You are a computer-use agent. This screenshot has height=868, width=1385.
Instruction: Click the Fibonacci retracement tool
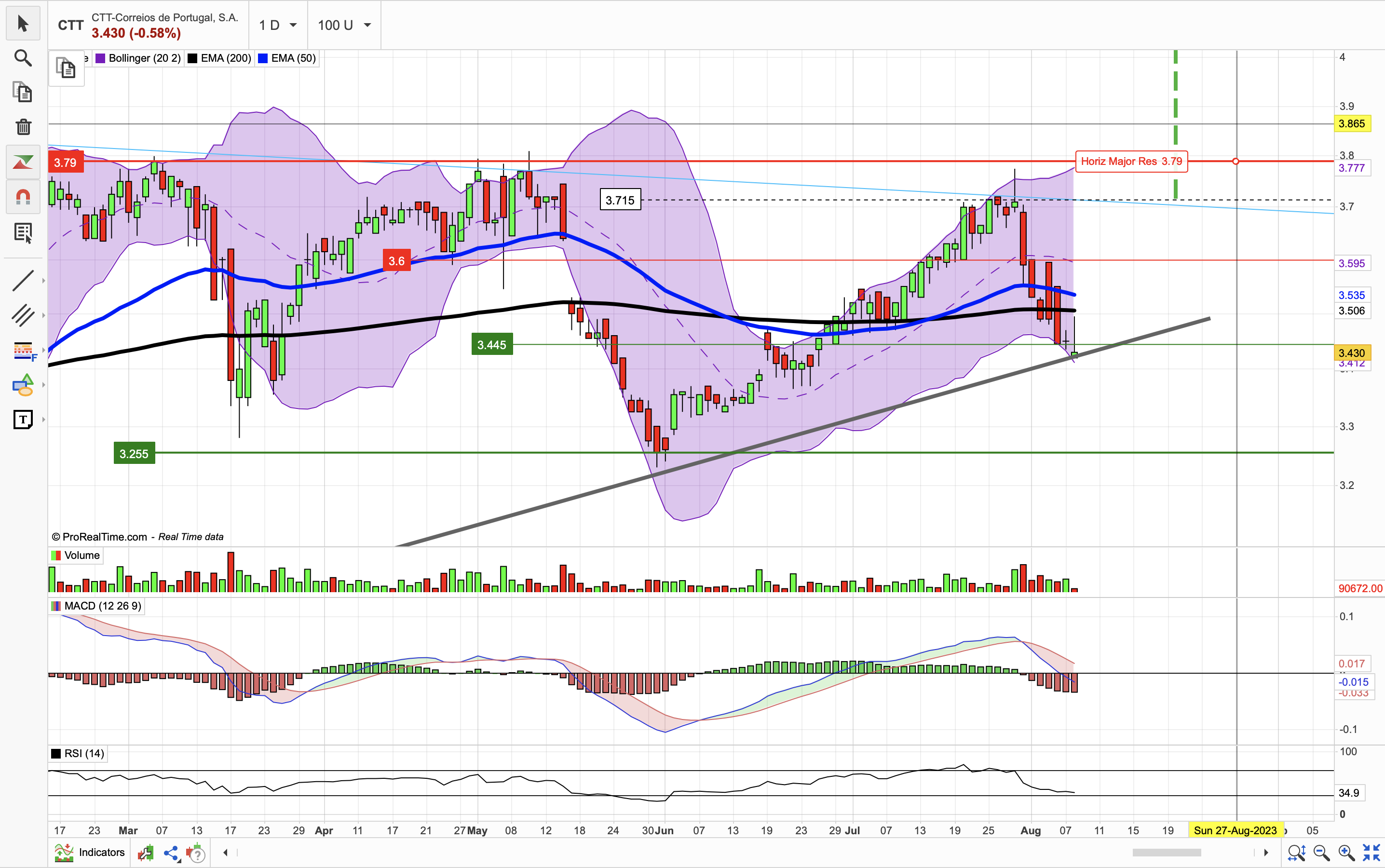click(x=23, y=350)
